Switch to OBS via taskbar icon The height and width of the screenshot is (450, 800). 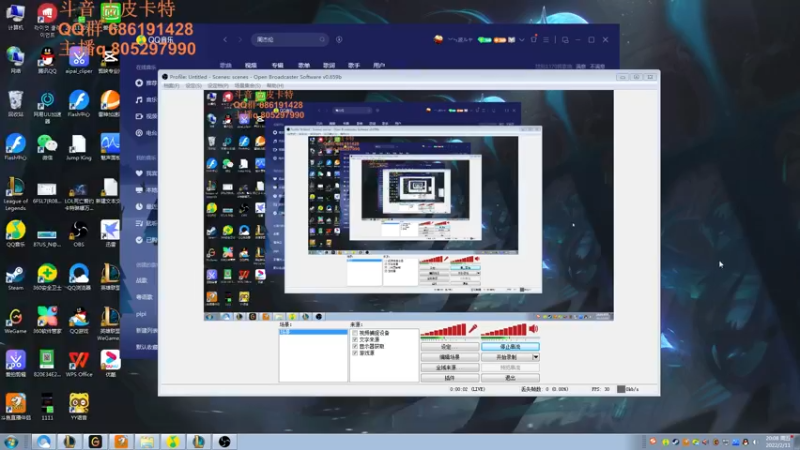(x=224, y=442)
